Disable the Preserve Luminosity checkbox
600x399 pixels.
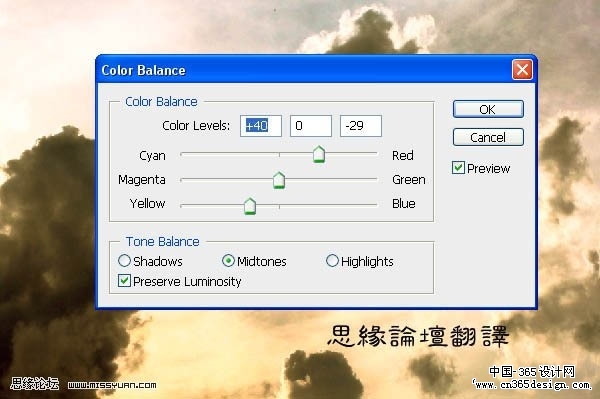[124, 280]
